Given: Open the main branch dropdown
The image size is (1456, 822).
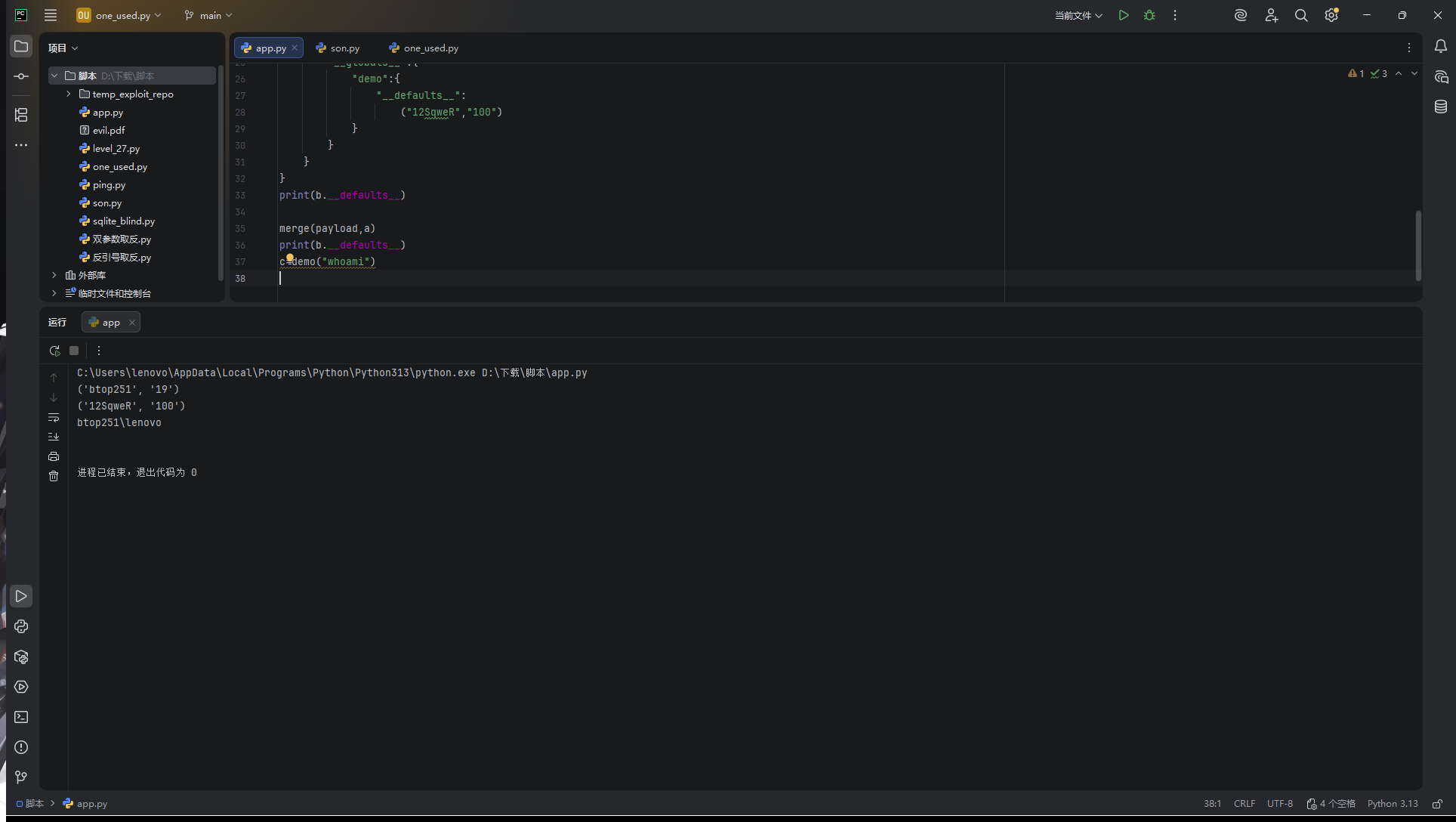Looking at the screenshot, I should coord(208,15).
